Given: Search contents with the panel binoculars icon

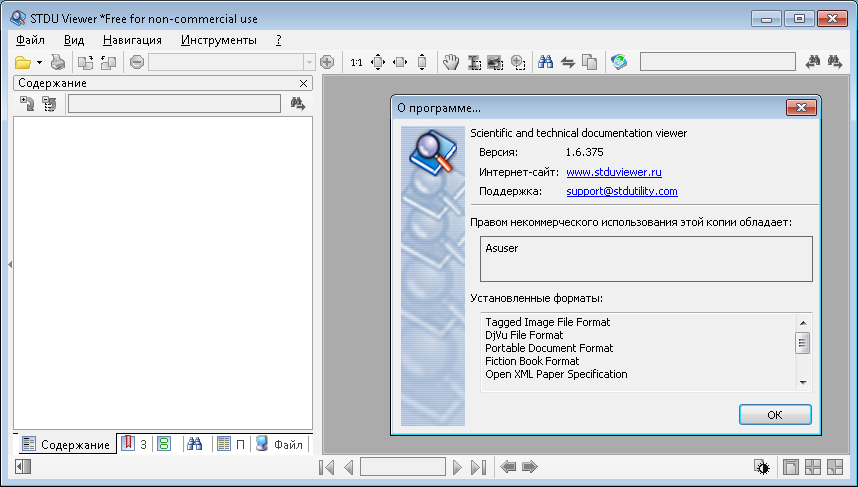Looking at the screenshot, I should pyautogui.click(x=298, y=103).
